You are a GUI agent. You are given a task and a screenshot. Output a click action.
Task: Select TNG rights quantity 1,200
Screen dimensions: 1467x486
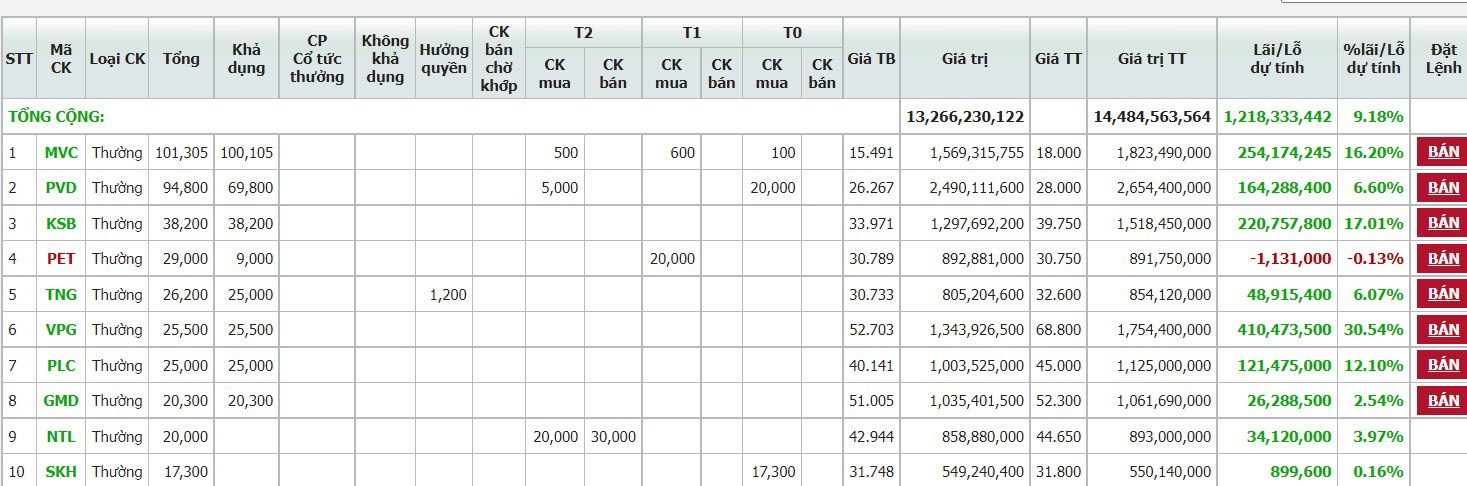pos(448,295)
